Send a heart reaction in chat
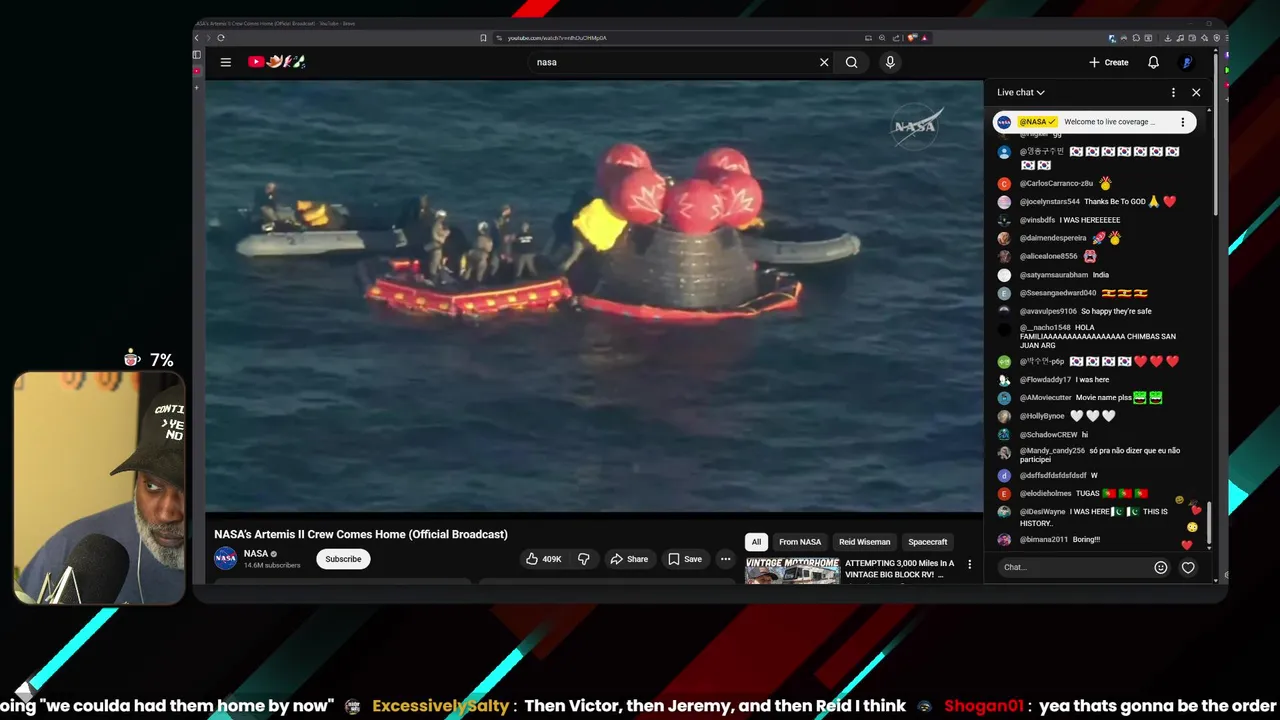The width and height of the screenshot is (1280, 720). [1188, 567]
